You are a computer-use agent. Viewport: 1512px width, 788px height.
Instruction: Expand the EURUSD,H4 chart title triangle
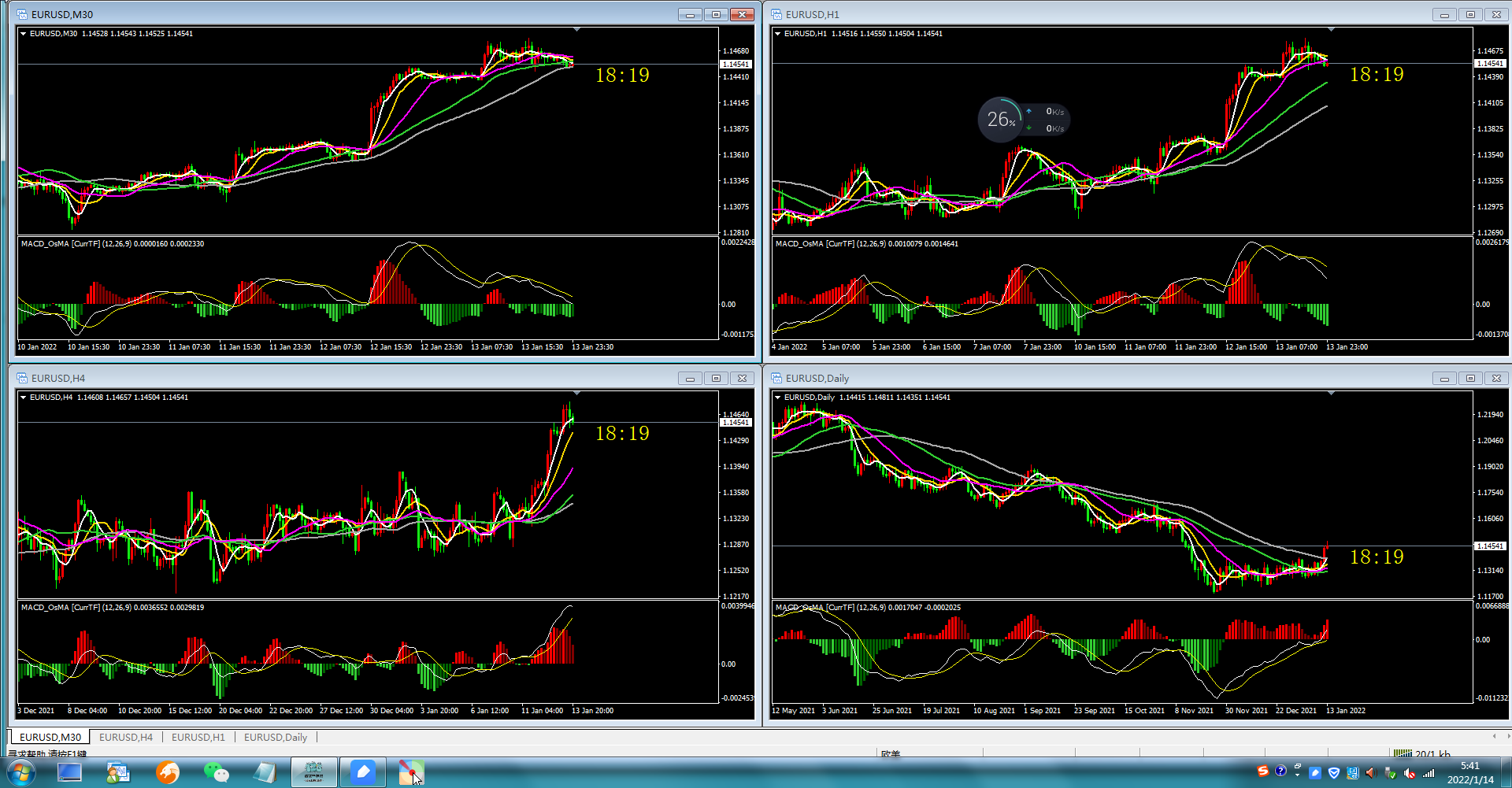tap(24, 398)
